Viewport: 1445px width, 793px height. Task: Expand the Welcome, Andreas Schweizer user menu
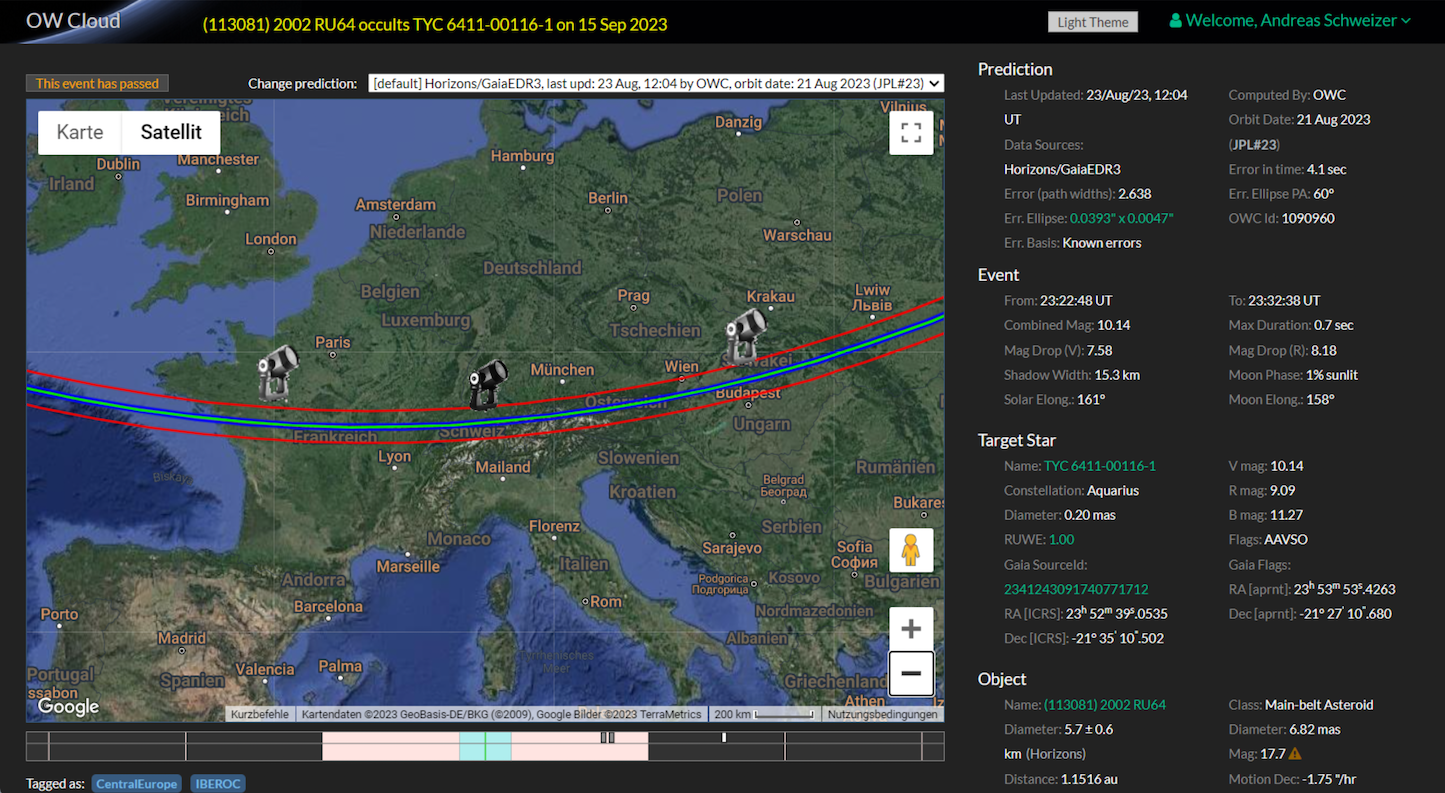1290,21
